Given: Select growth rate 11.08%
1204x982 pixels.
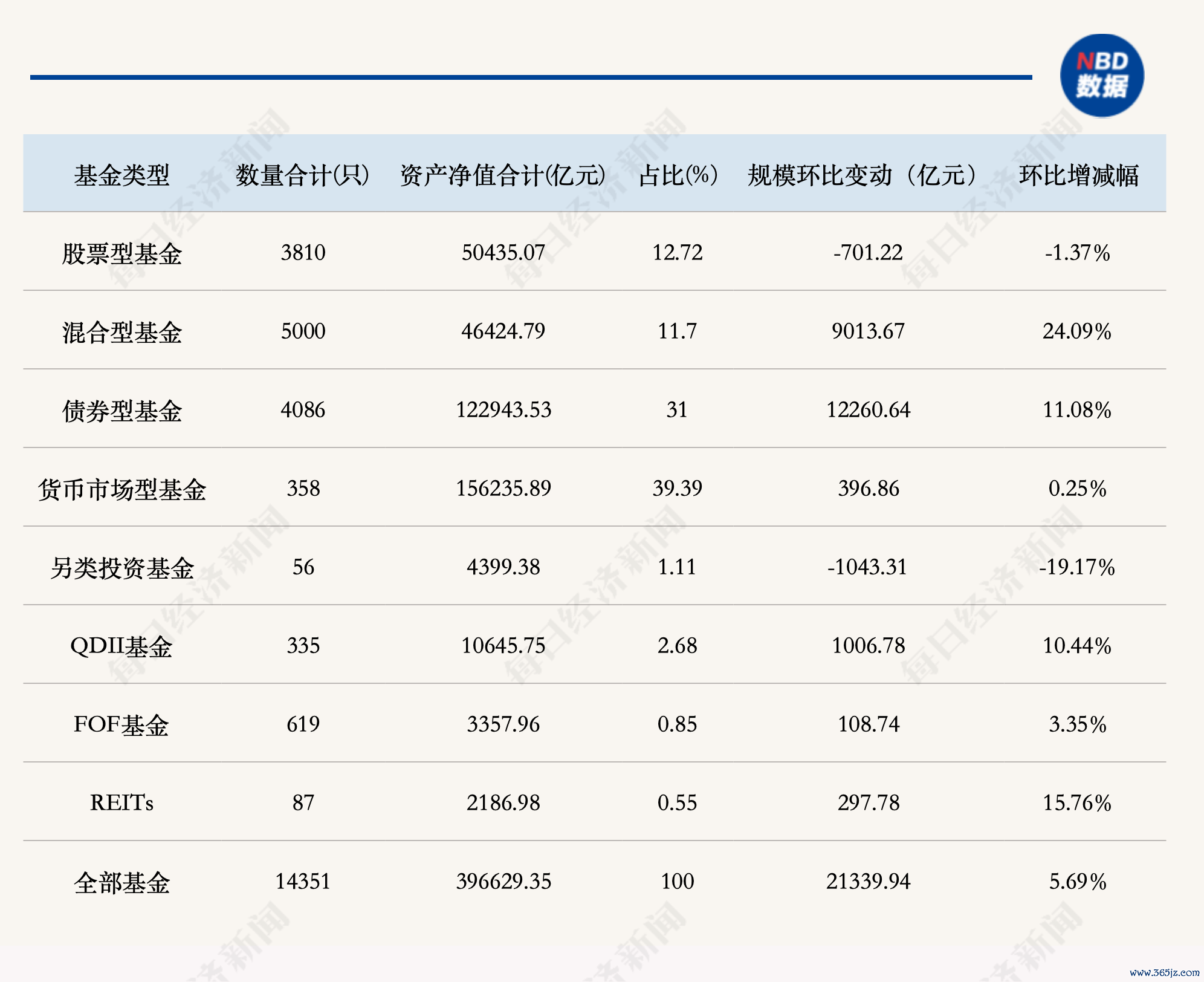Looking at the screenshot, I should point(1077,409).
